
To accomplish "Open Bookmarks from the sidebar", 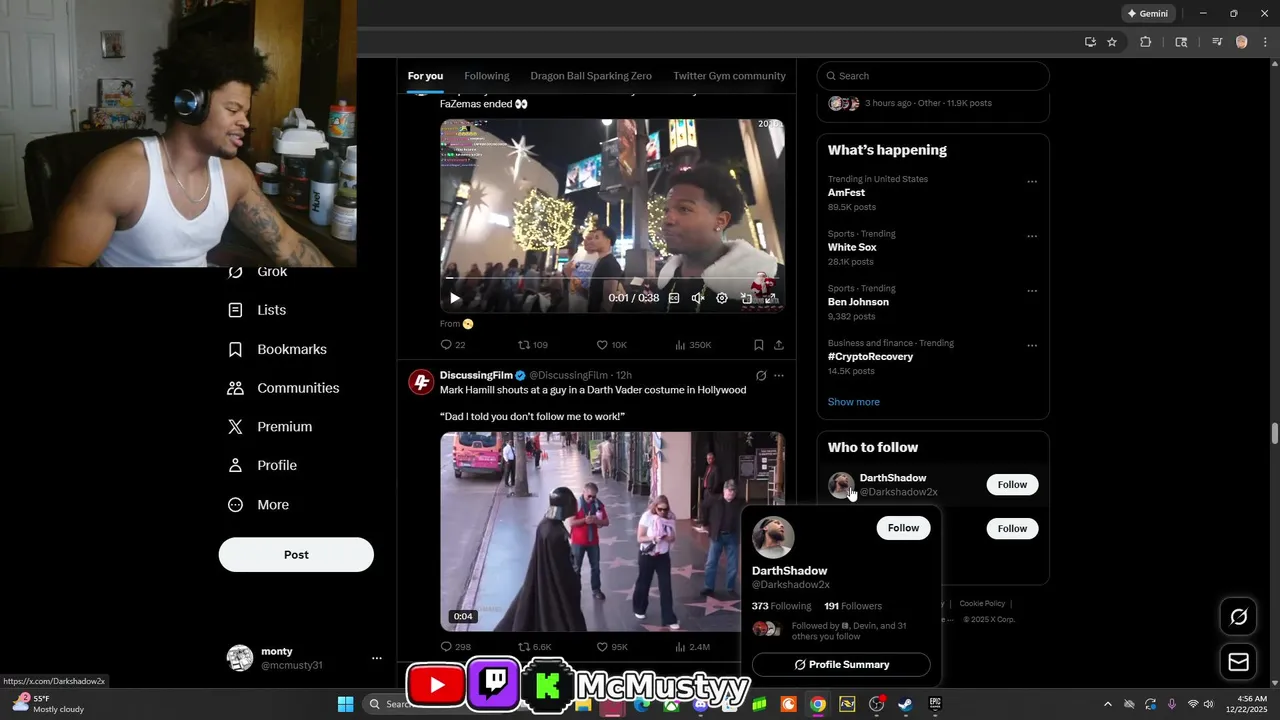I will (x=277, y=349).
